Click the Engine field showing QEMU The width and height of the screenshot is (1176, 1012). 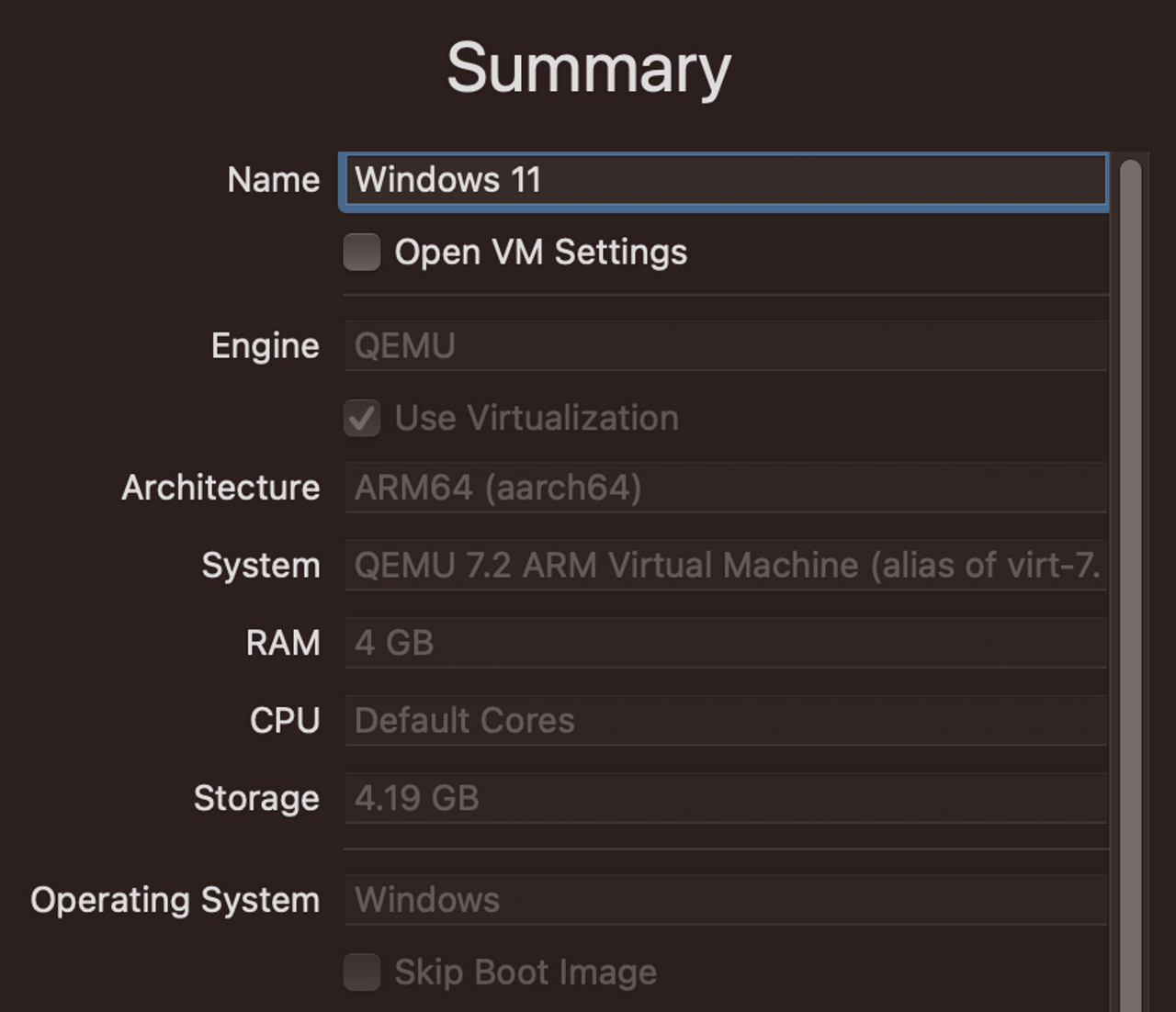click(x=726, y=345)
